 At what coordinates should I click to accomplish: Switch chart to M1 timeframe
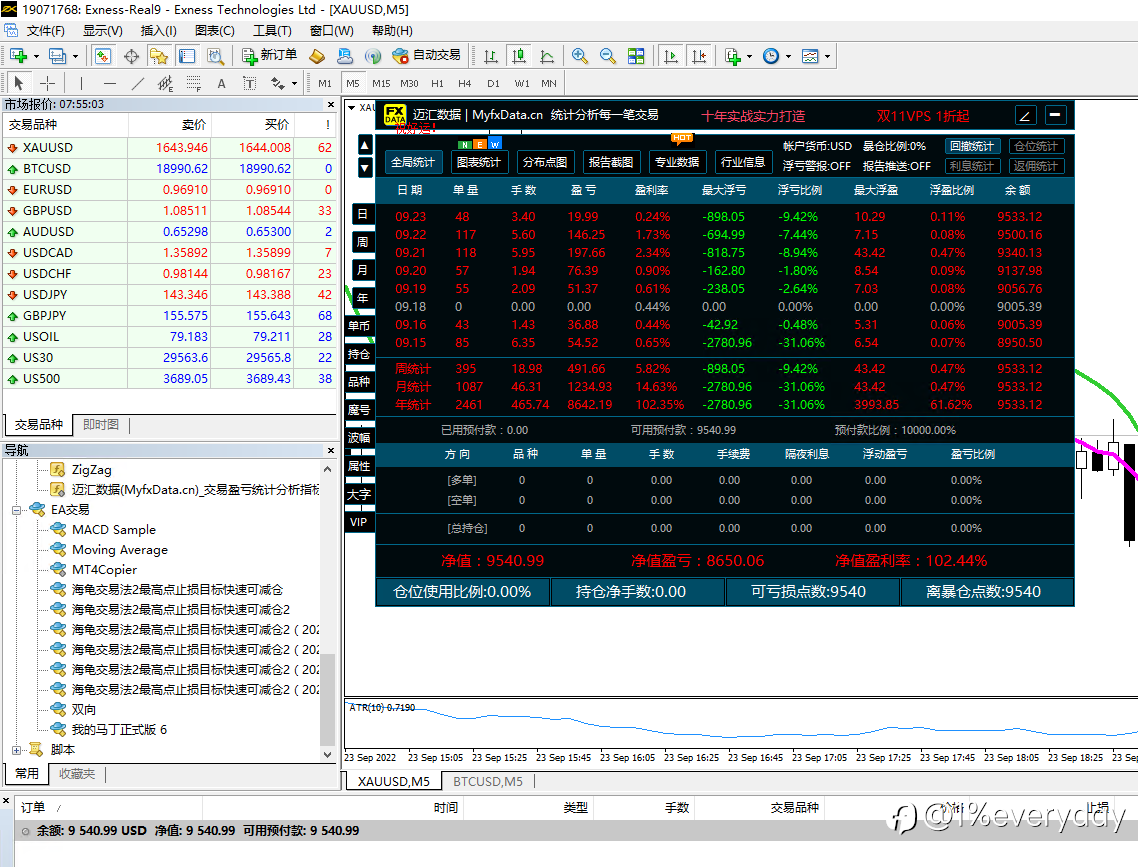click(x=324, y=83)
